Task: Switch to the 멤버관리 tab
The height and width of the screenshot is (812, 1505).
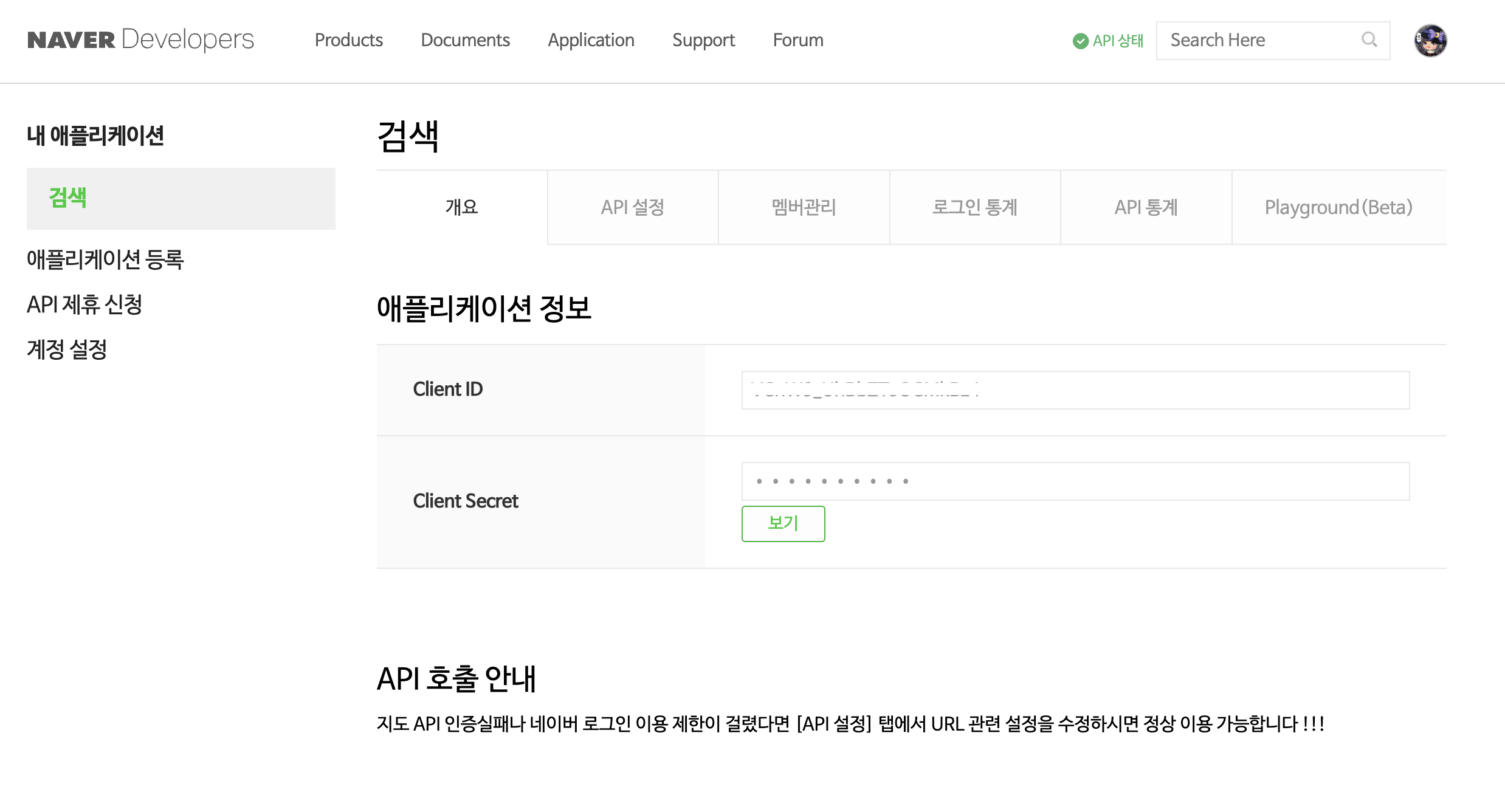Action: (x=804, y=207)
